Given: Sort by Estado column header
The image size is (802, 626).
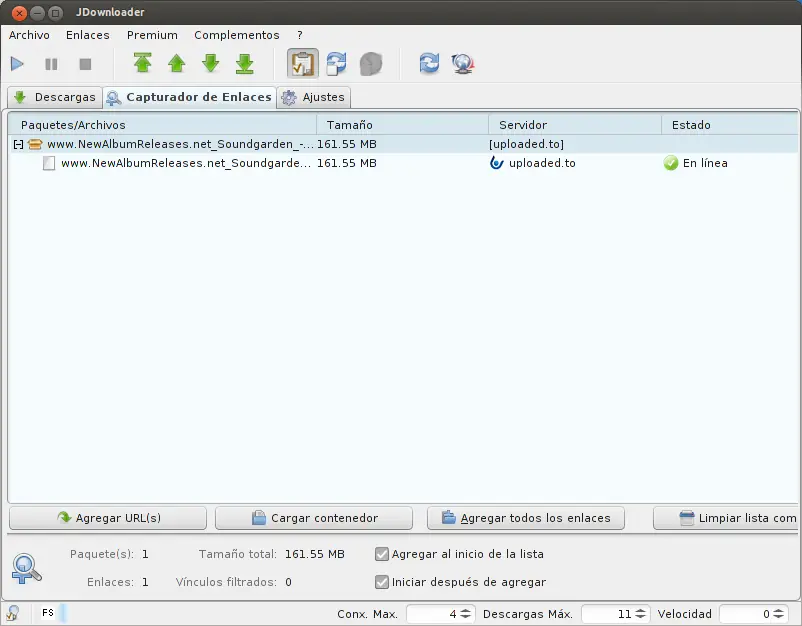Looking at the screenshot, I should [730, 125].
